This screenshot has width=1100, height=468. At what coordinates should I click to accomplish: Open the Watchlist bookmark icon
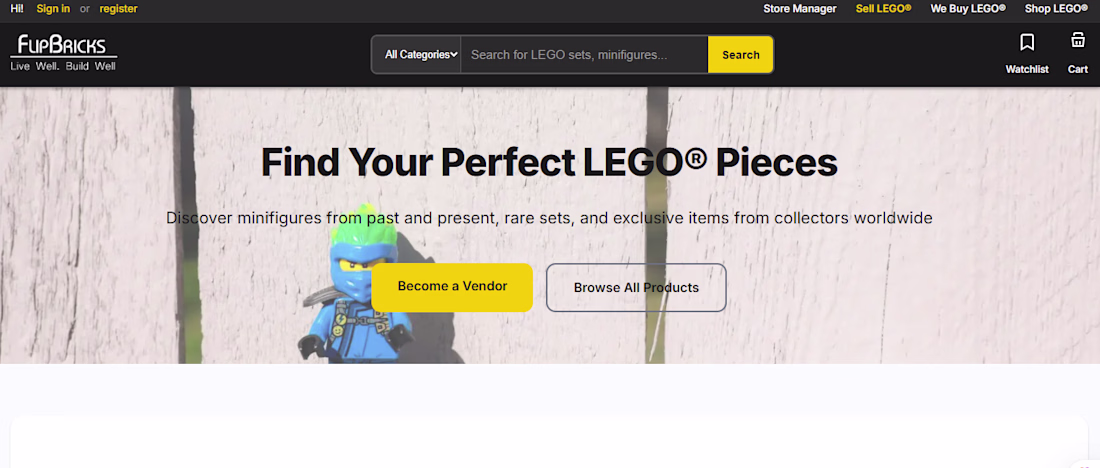(1027, 42)
